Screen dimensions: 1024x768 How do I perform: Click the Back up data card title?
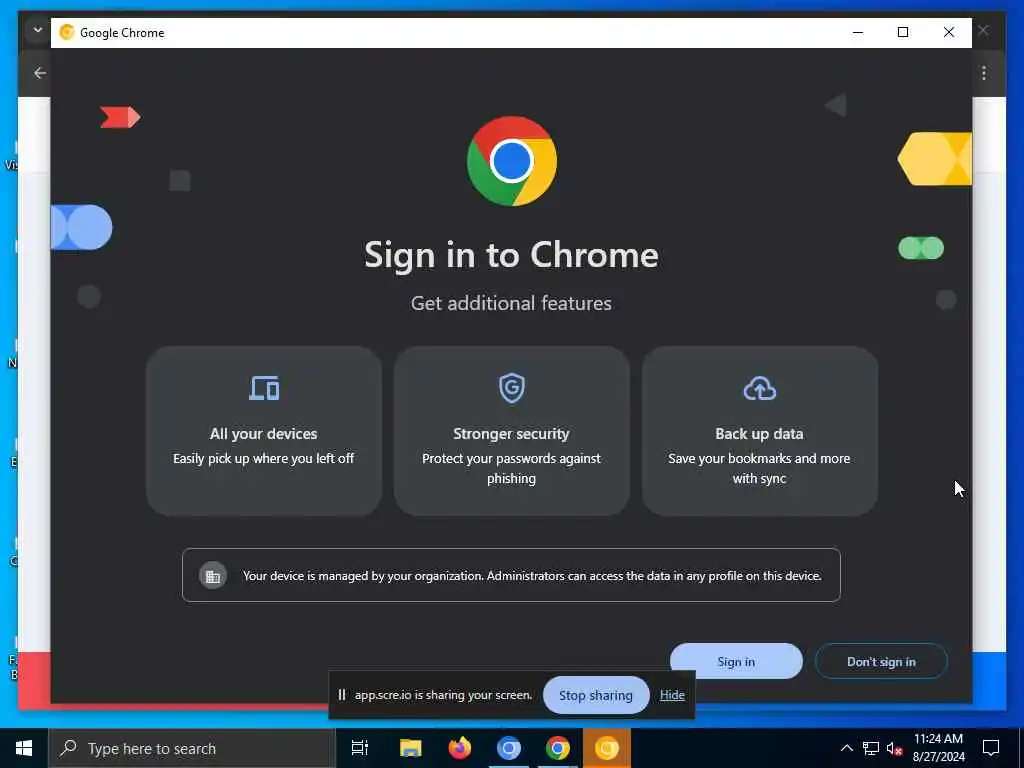pyautogui.click(x=760, y=434)
